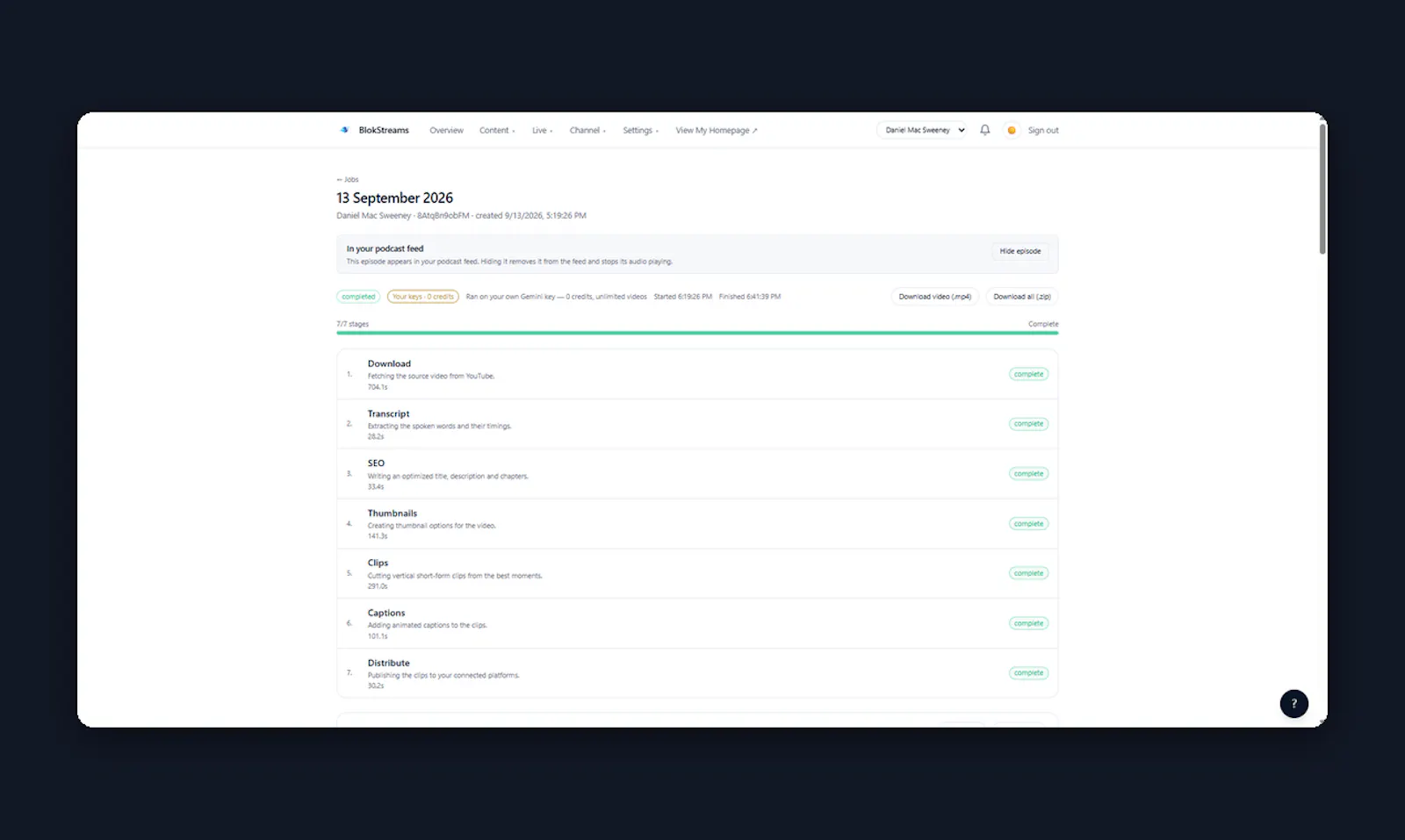Click the orange user avatar icon
The width and height of the screenshot is (1405, 840).
pos(1012,130)
